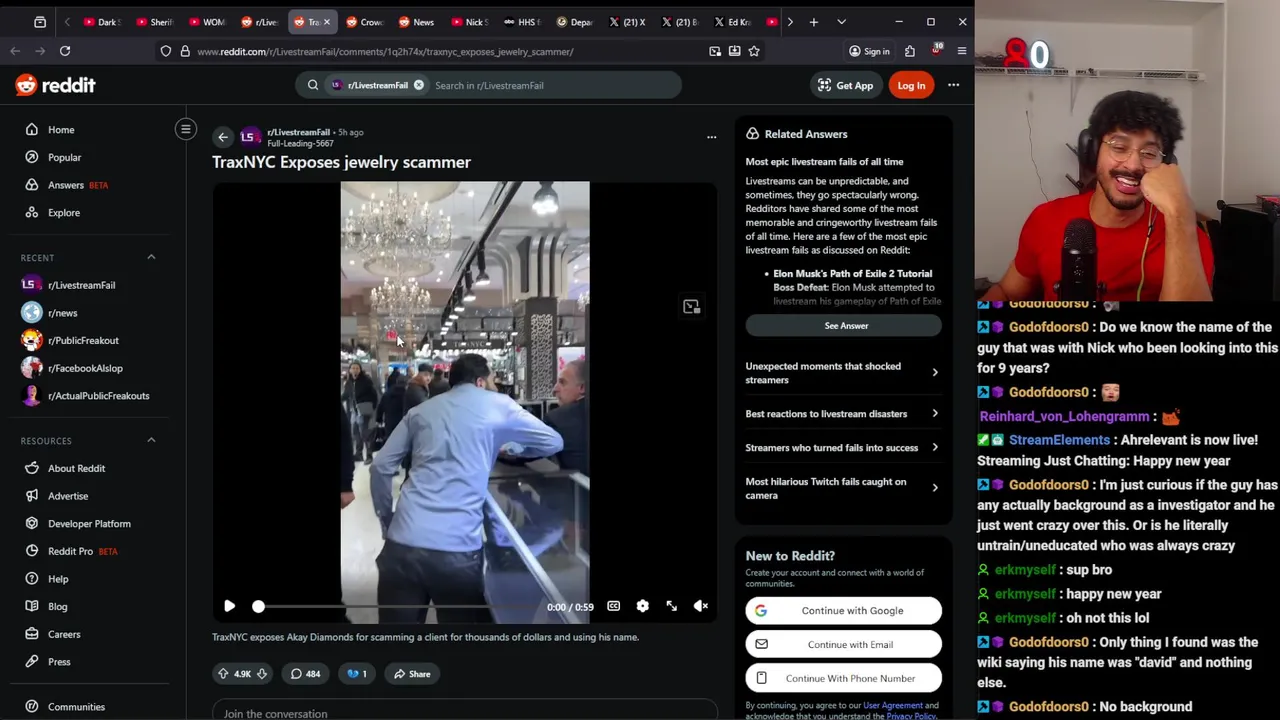Screen dimensions: 1280x720
Task: Click Join the conversation comment box
Action: click(465, 713)
